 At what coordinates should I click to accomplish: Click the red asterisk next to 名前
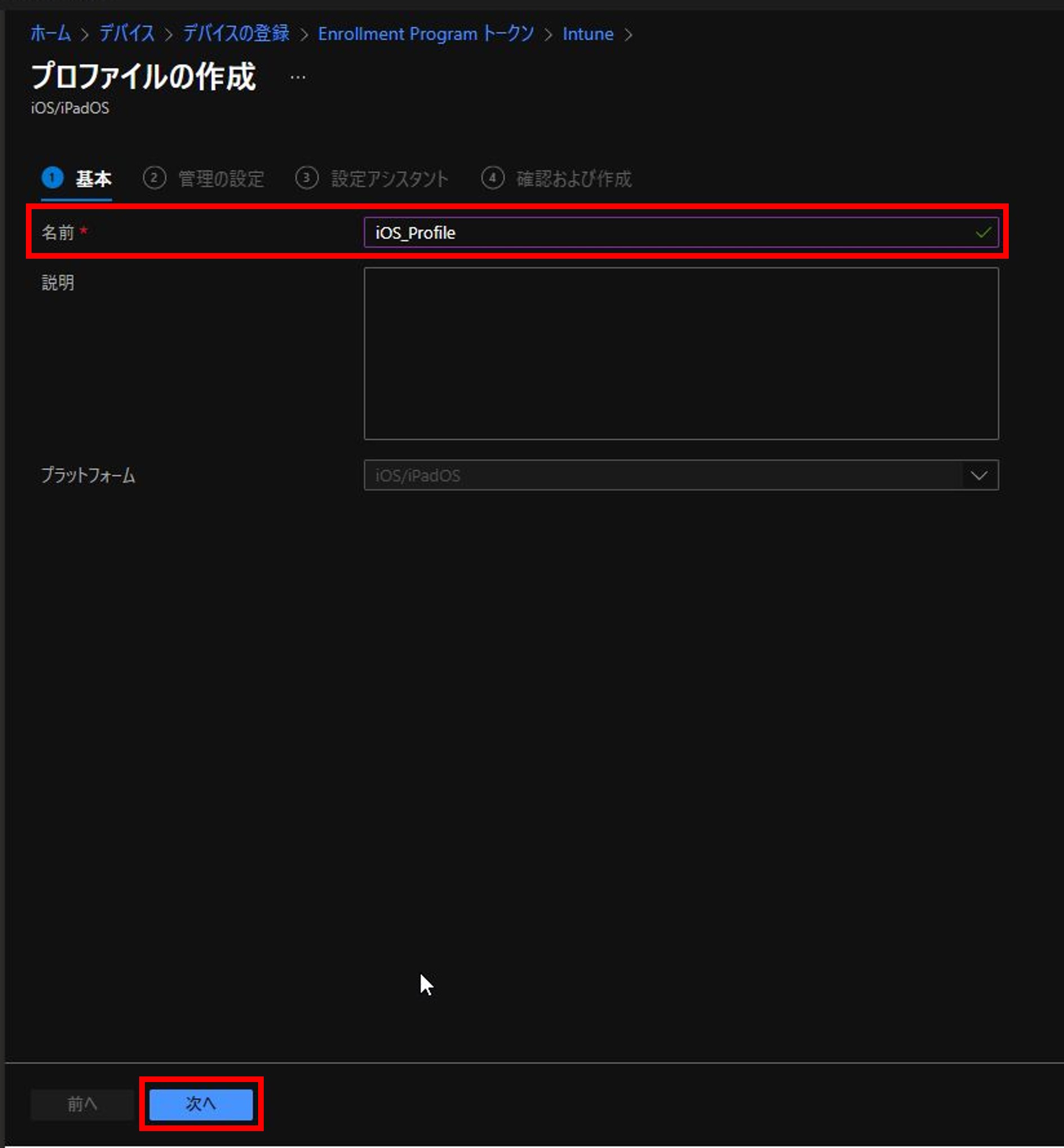(84, 229)
